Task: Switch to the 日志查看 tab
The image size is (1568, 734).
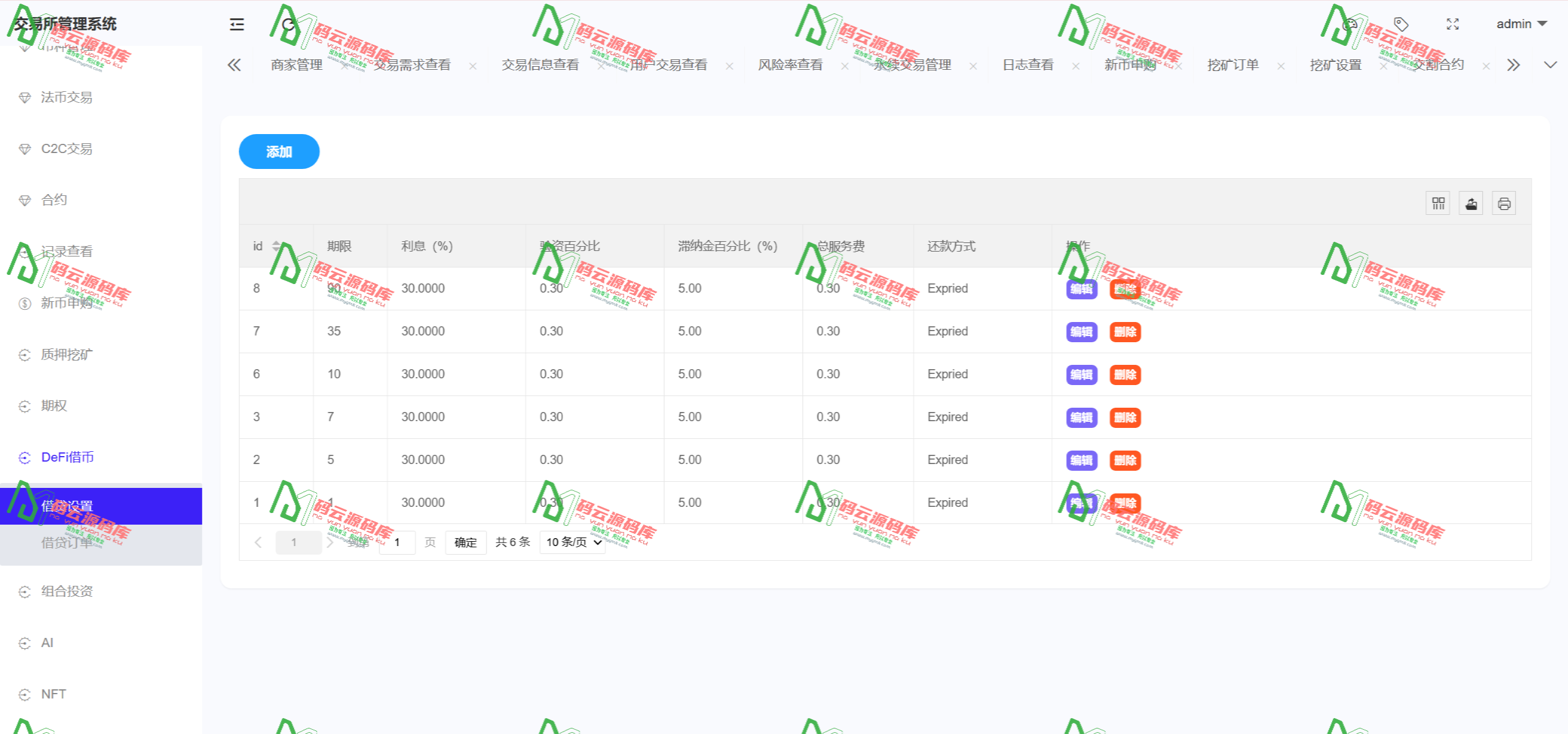Action: coord(1027,65)
